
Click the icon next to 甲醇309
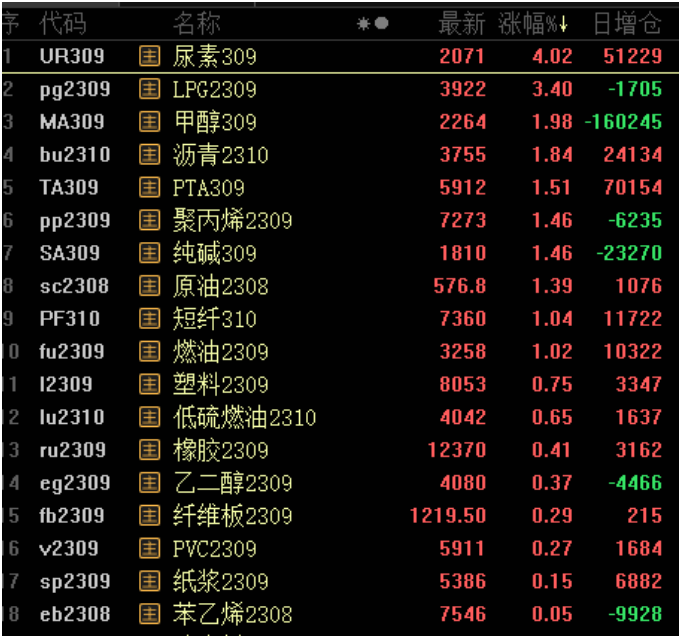[x=149, y=122]
